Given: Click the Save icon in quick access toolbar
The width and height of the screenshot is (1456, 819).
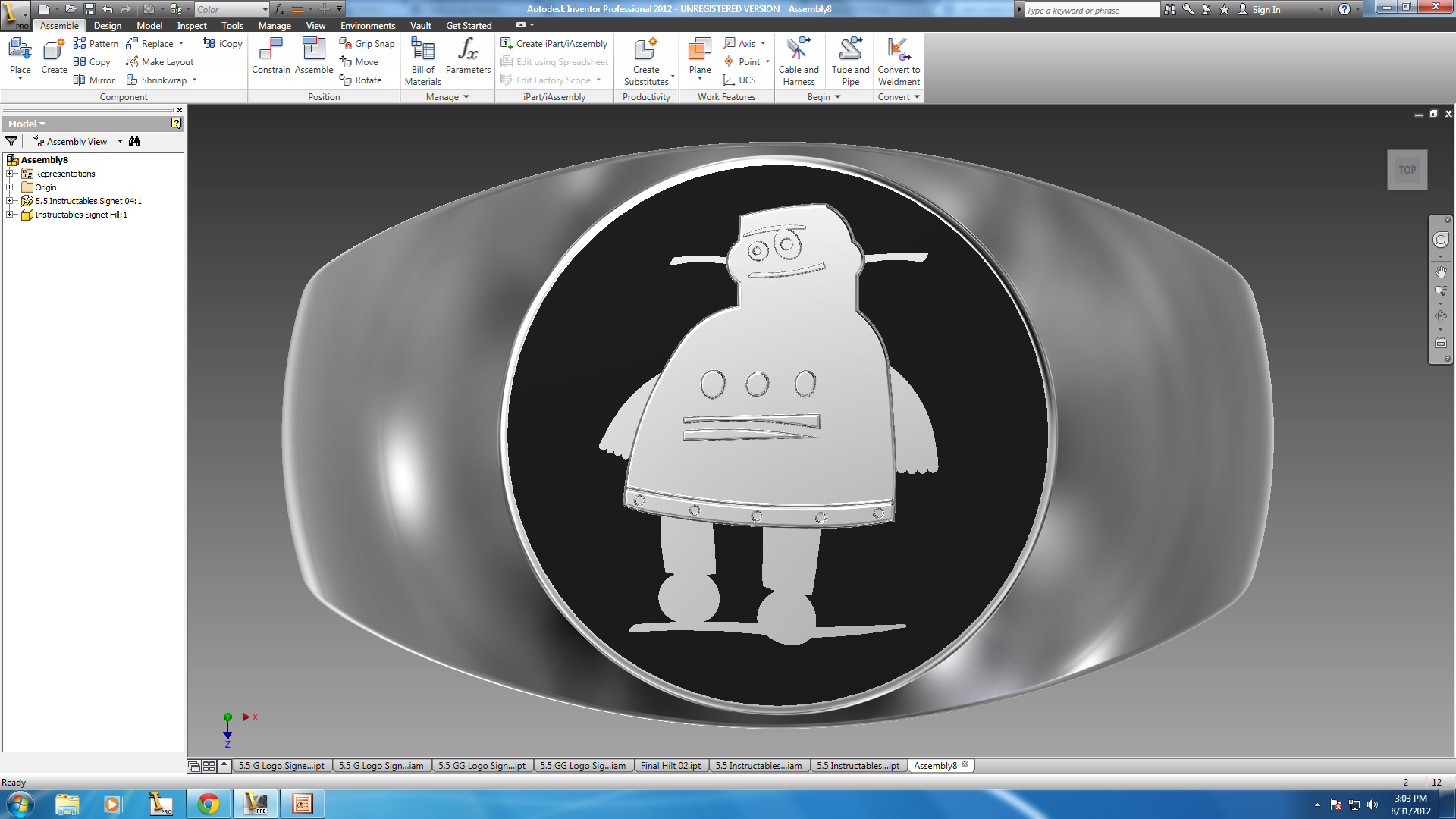Looking at the screenshot, I should tap(89, 9).
